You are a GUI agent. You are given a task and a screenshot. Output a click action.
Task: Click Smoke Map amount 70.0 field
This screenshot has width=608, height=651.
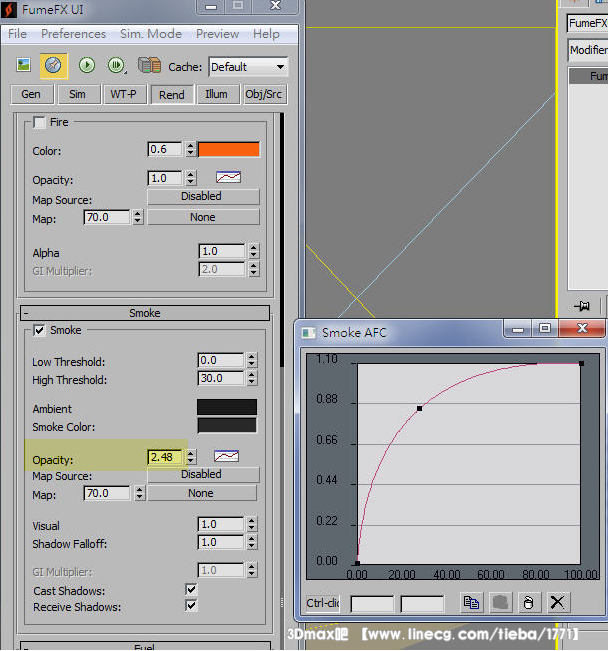[x=107, y=493]
